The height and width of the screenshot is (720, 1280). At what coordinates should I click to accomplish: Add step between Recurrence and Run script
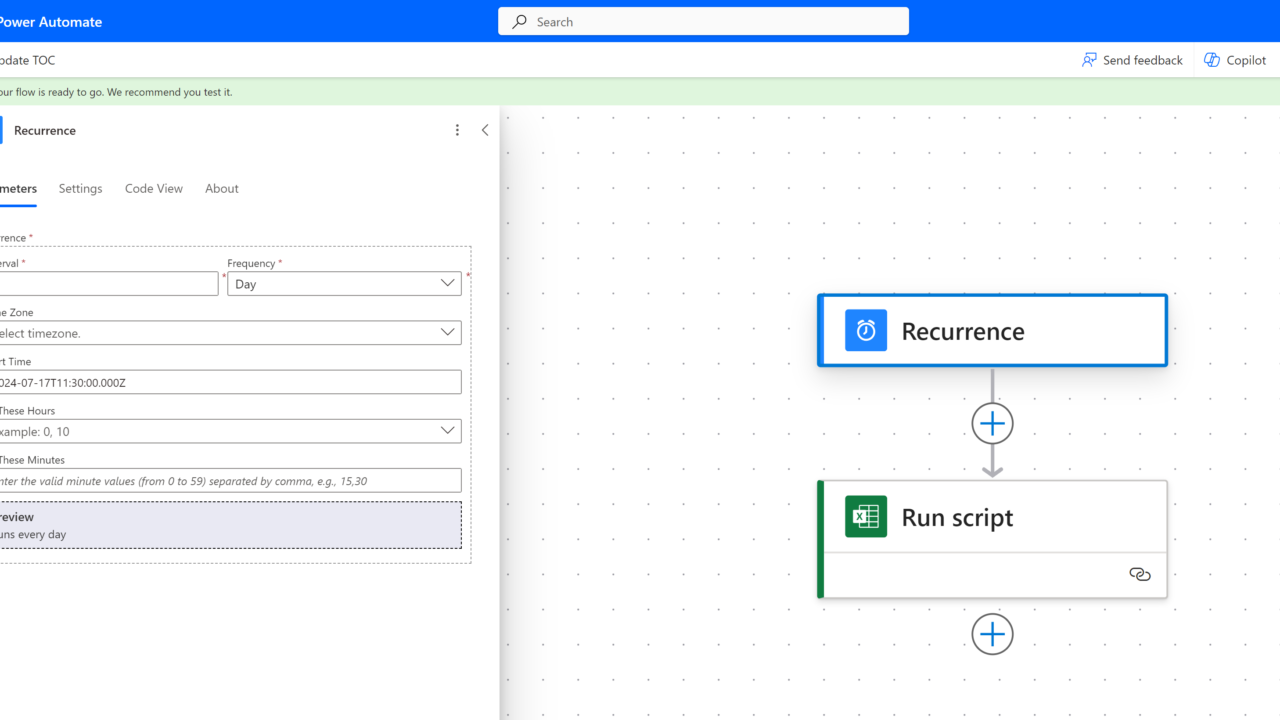(x=992, y=424)
